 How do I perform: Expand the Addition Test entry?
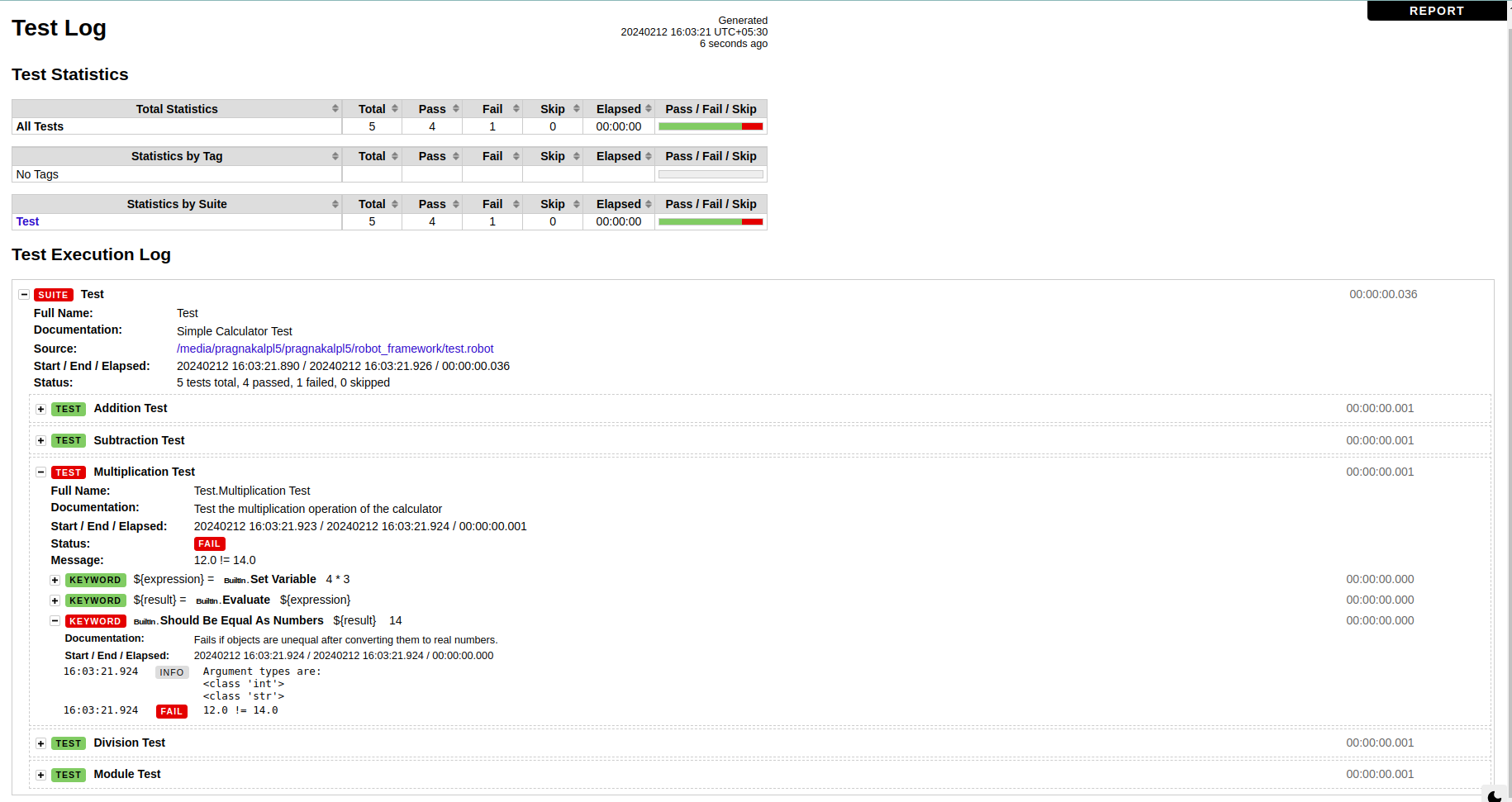click(40, 409)
